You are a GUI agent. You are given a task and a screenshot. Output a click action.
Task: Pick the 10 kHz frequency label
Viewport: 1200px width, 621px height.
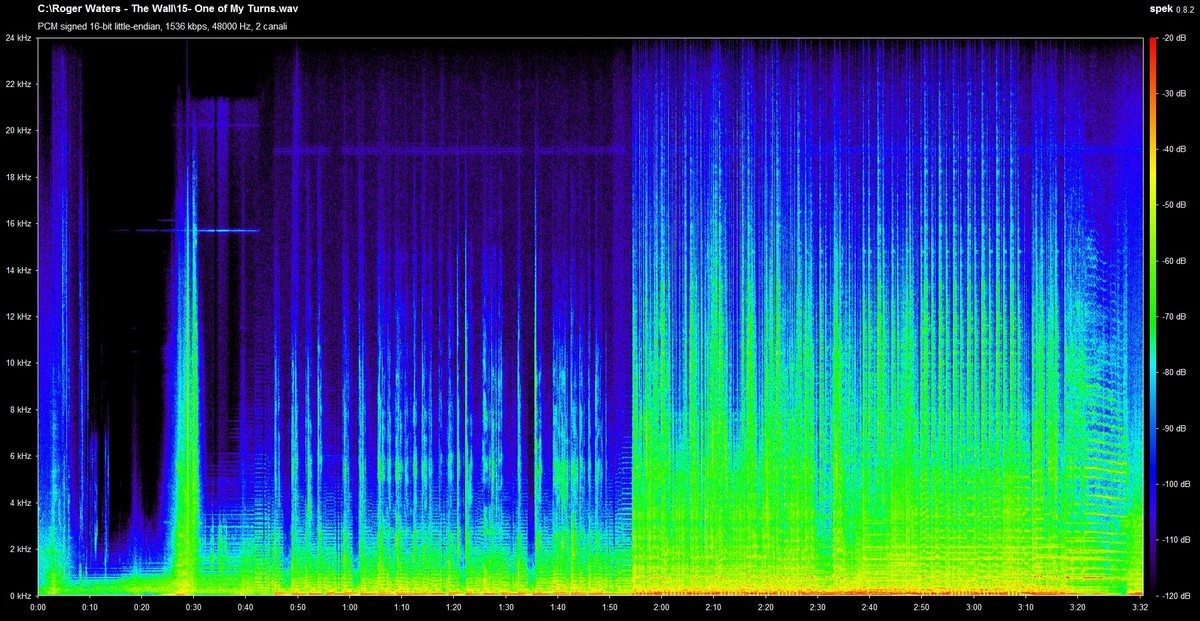(x=19, y=363)
